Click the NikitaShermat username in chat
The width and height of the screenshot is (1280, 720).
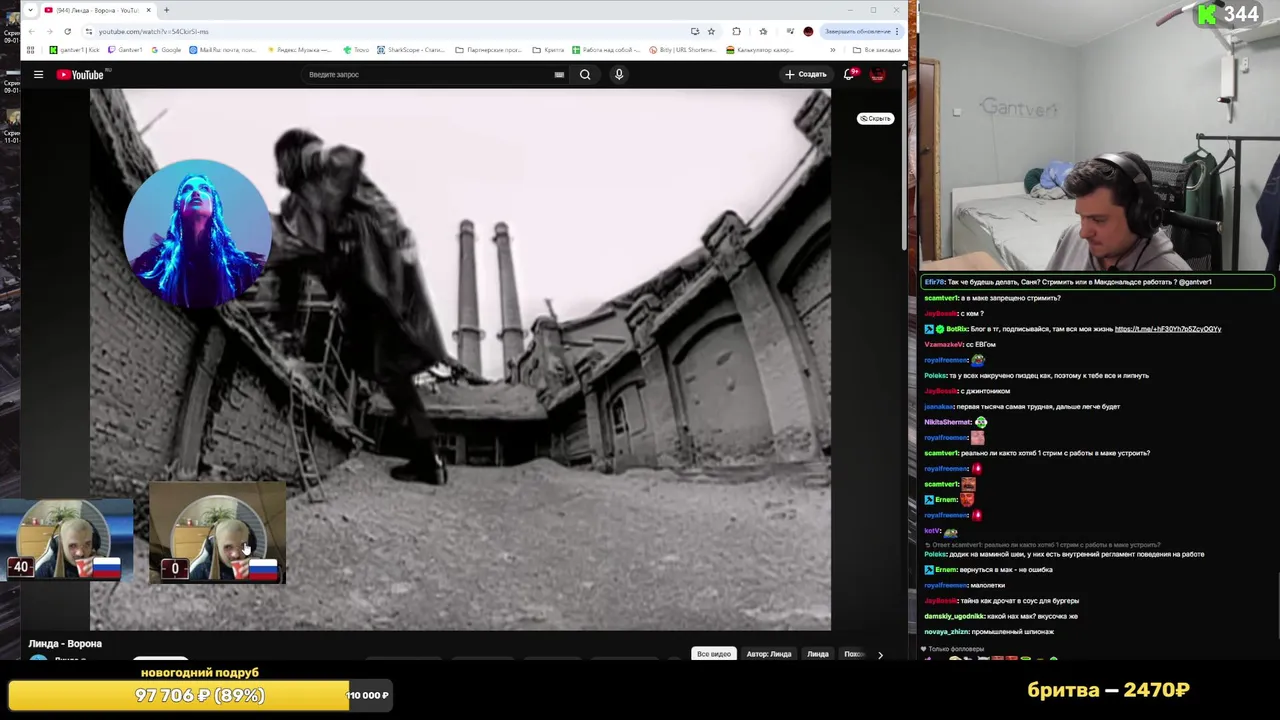pyautogui.click(x=948, y=422)
